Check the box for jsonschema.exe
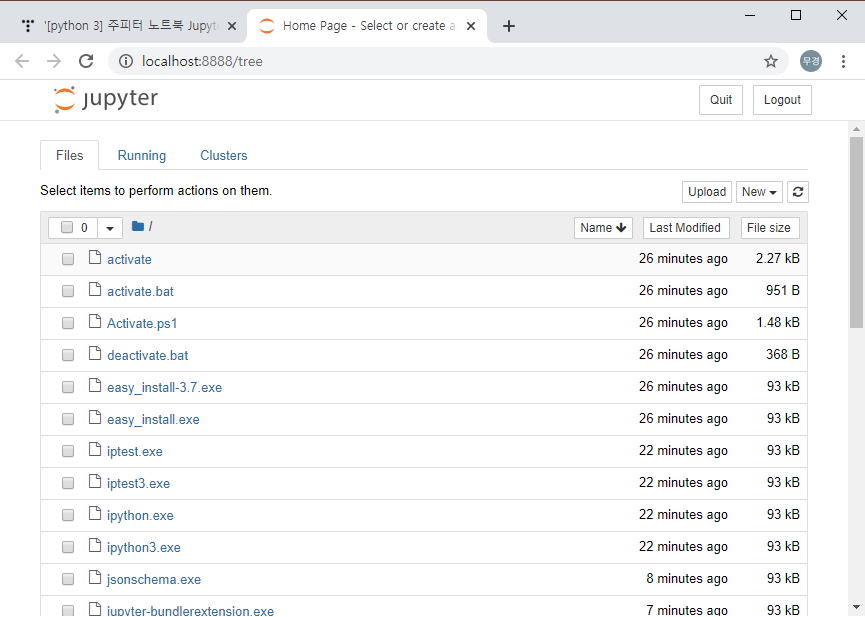Viewport: 865px width, 617px height. pyautogui.click(x=68, y=579)
